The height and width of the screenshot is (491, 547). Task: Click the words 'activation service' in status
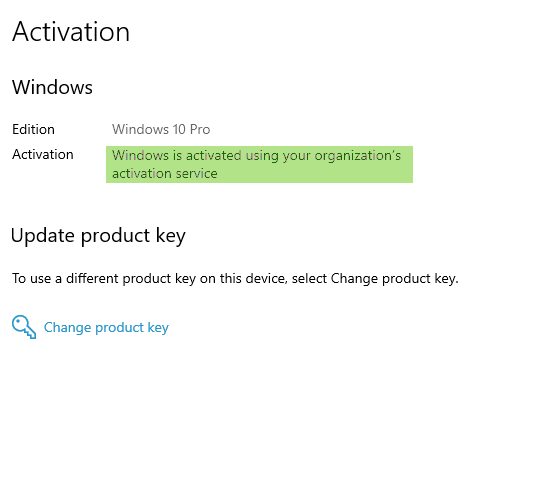coord(165,173)
